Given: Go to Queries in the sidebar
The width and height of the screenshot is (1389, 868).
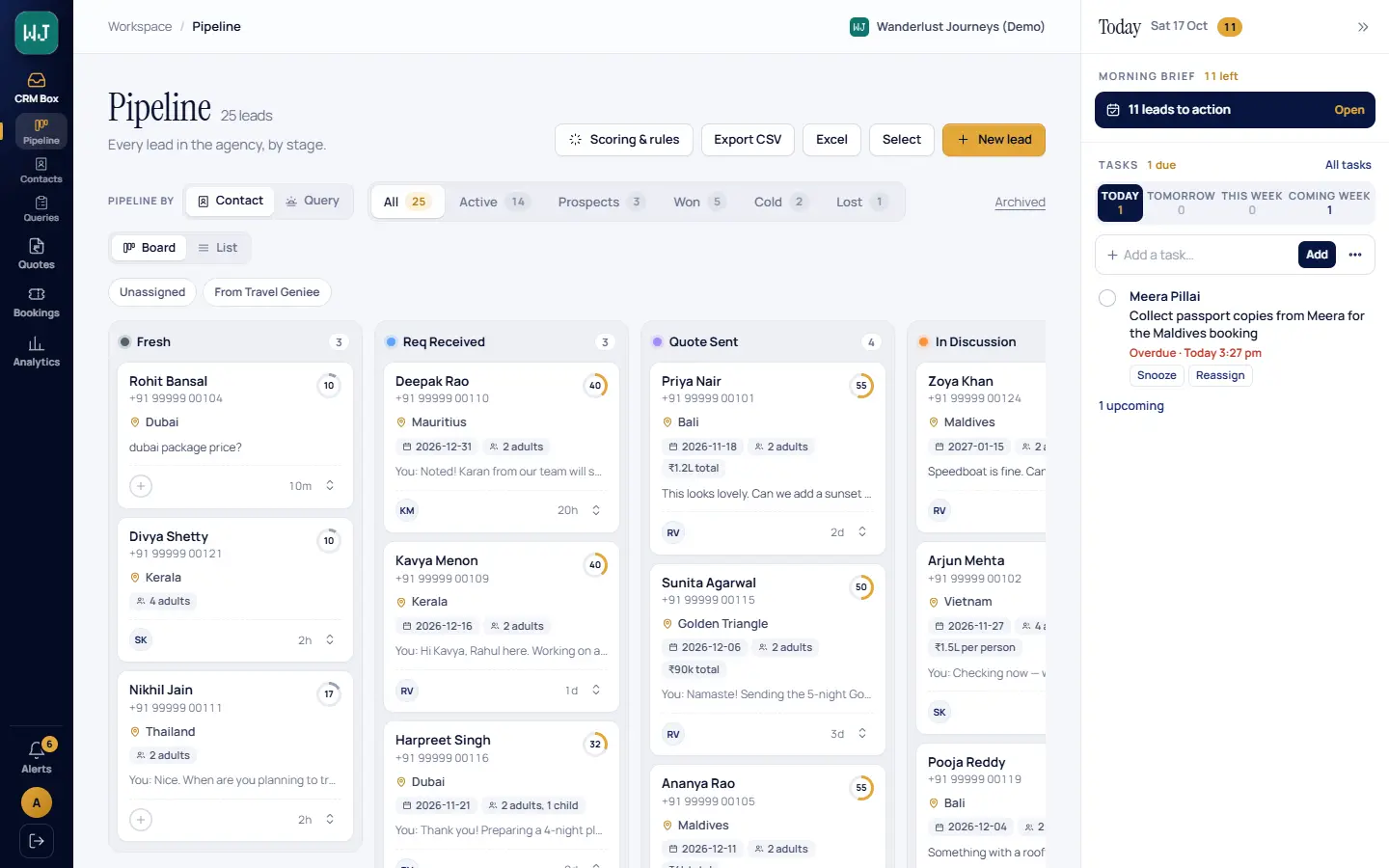Looking at the screenshot, I should 41,209.
